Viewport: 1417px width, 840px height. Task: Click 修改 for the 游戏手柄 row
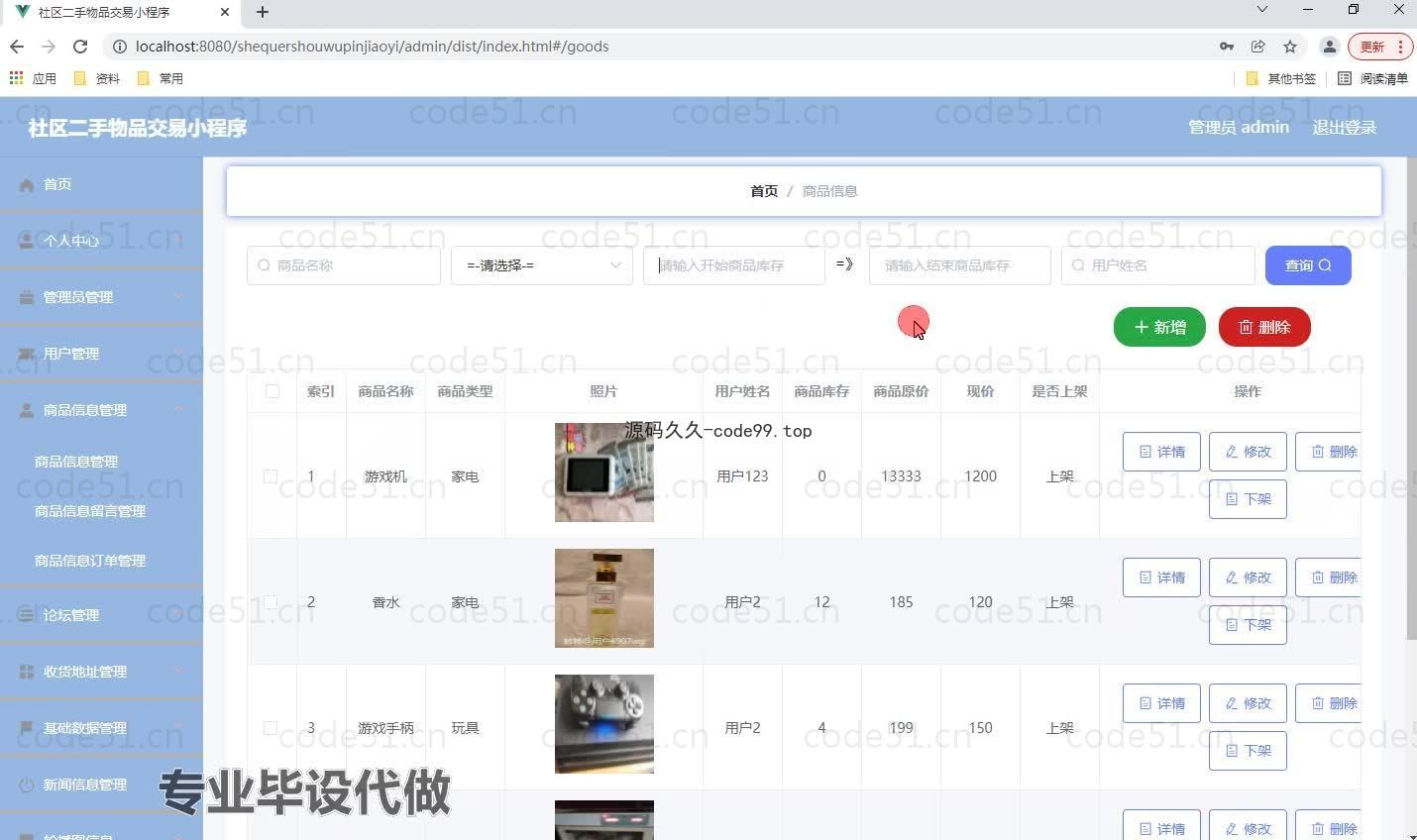[x=1248, y=703]
